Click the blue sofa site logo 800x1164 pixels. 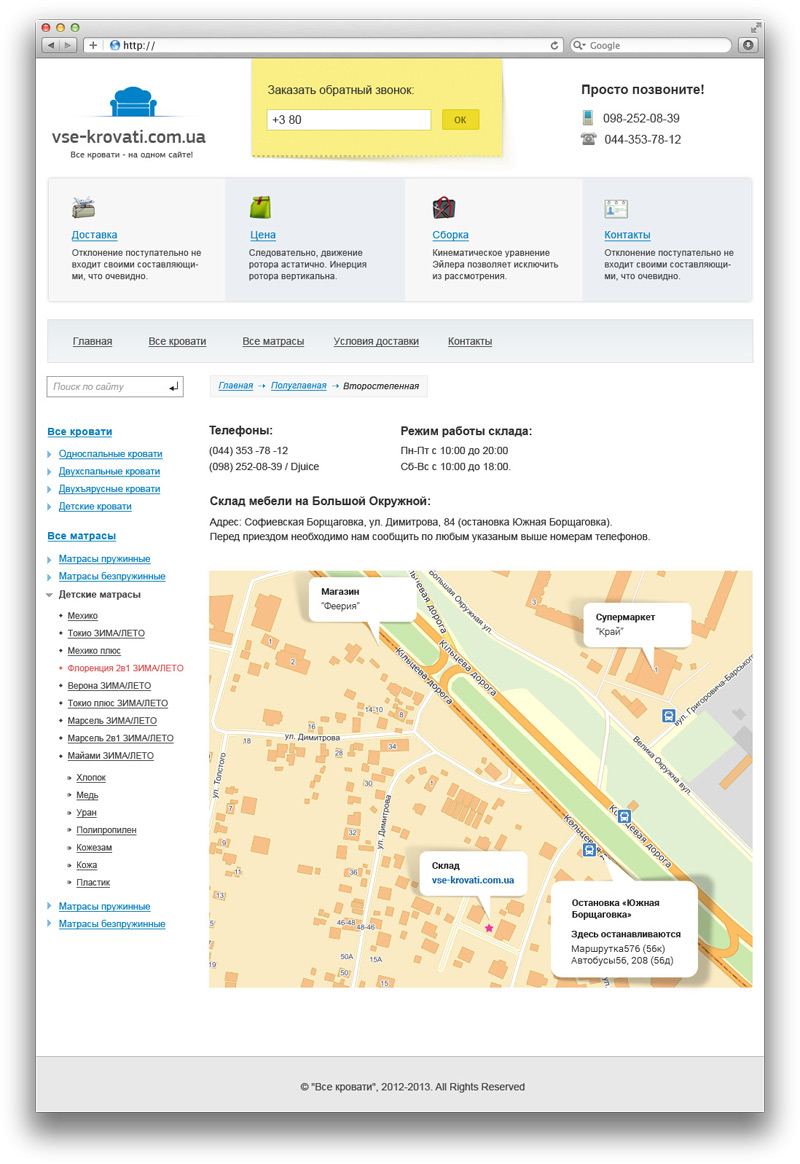tap(128, 104)
